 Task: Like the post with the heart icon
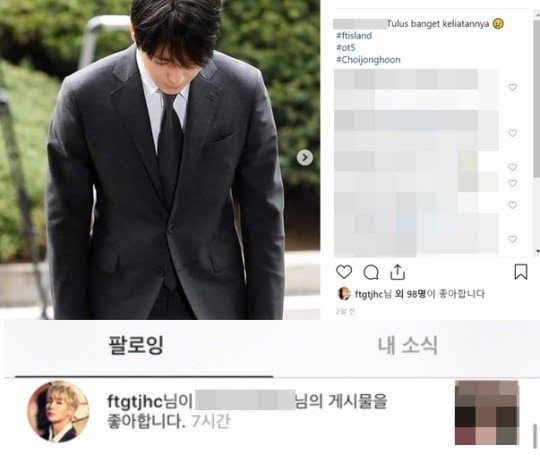click(x=344, y=272)
